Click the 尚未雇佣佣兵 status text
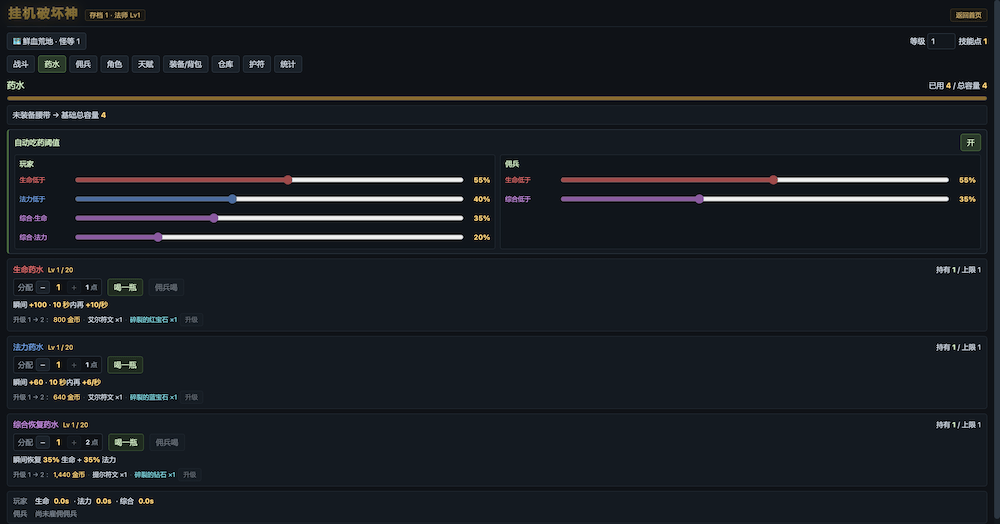1000x524 pixels. click(56, 514)
